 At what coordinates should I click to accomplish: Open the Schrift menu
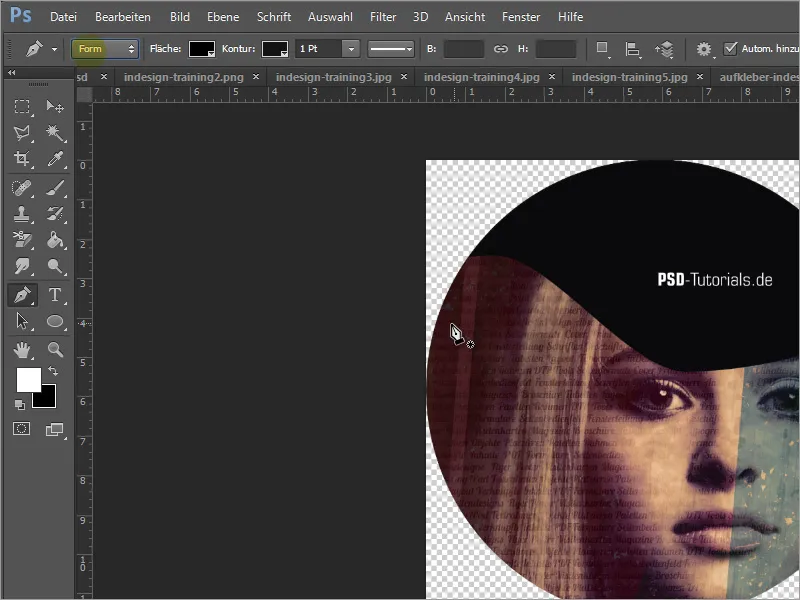click(x=274, y=17)
